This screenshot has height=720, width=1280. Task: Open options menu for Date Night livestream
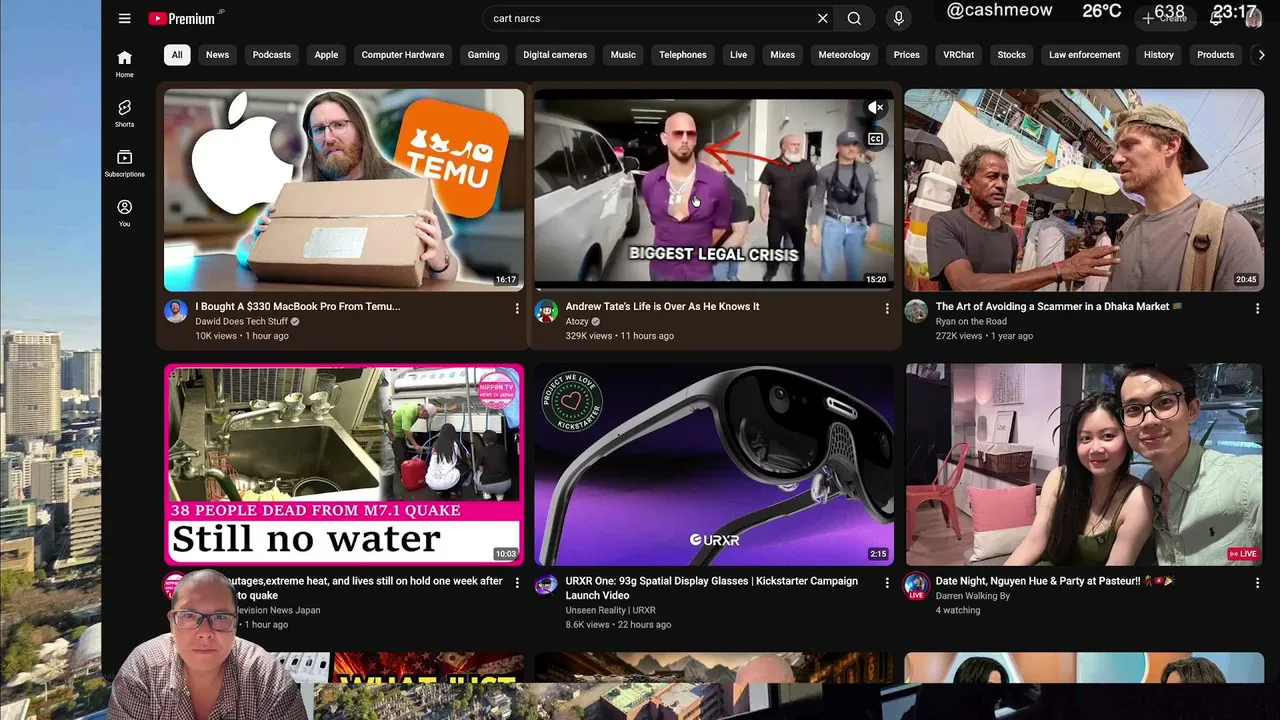pyautogui.click(x=1257, y=583)
